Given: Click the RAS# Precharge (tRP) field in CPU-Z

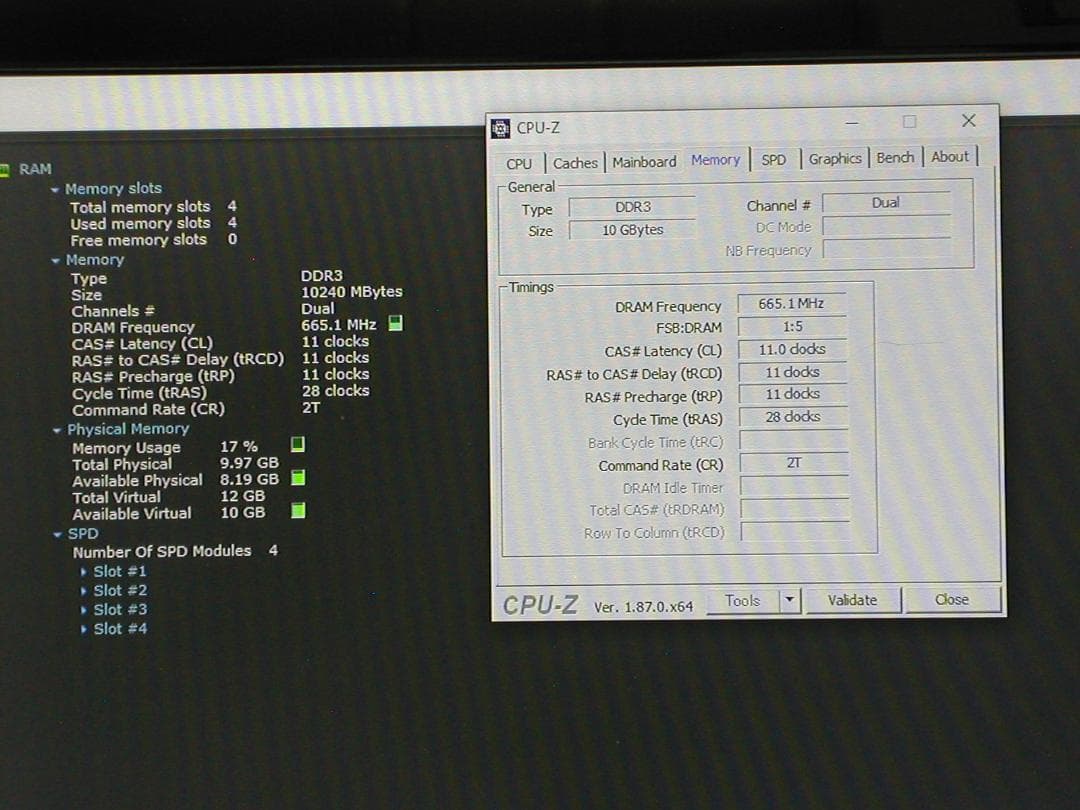Looking at the screenshot, I should (x=792, y=394).
